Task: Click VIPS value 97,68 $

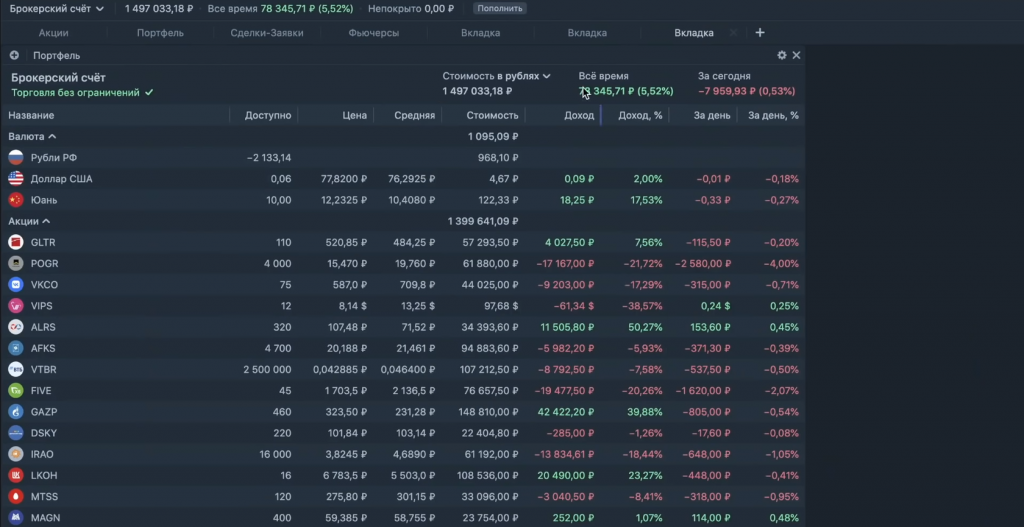Action: pos(499,306)
